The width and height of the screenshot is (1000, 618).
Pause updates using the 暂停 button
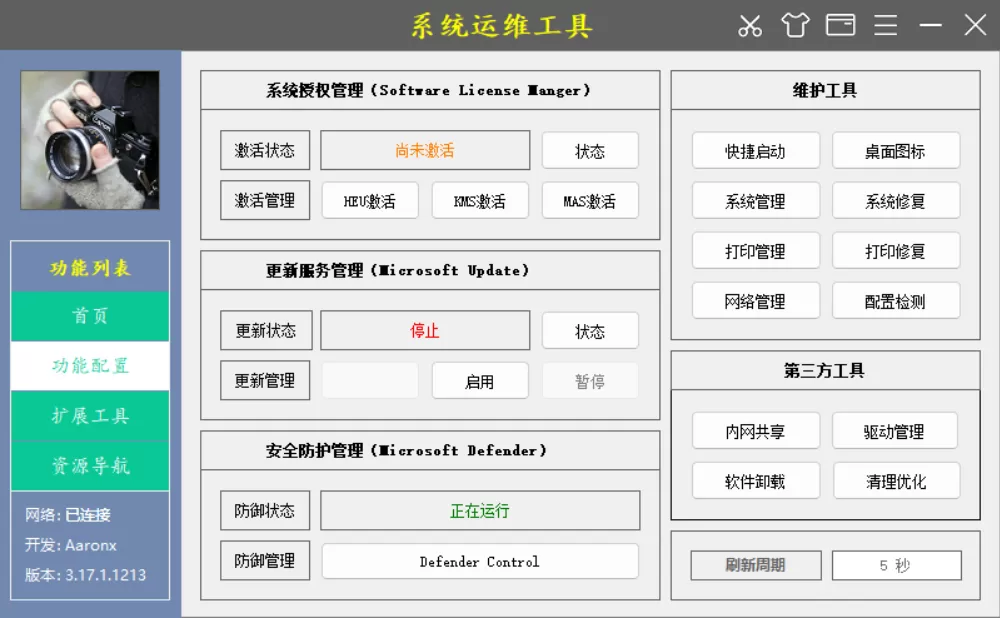(x=590, y=380)
